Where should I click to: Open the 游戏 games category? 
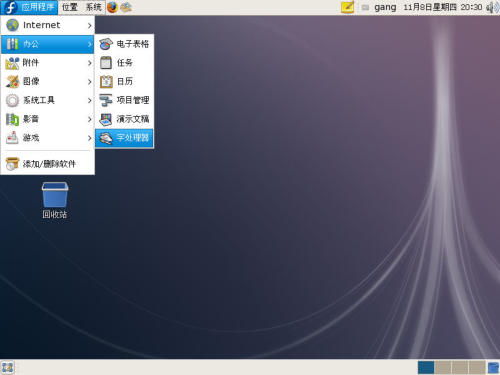(x=48, y=138)
